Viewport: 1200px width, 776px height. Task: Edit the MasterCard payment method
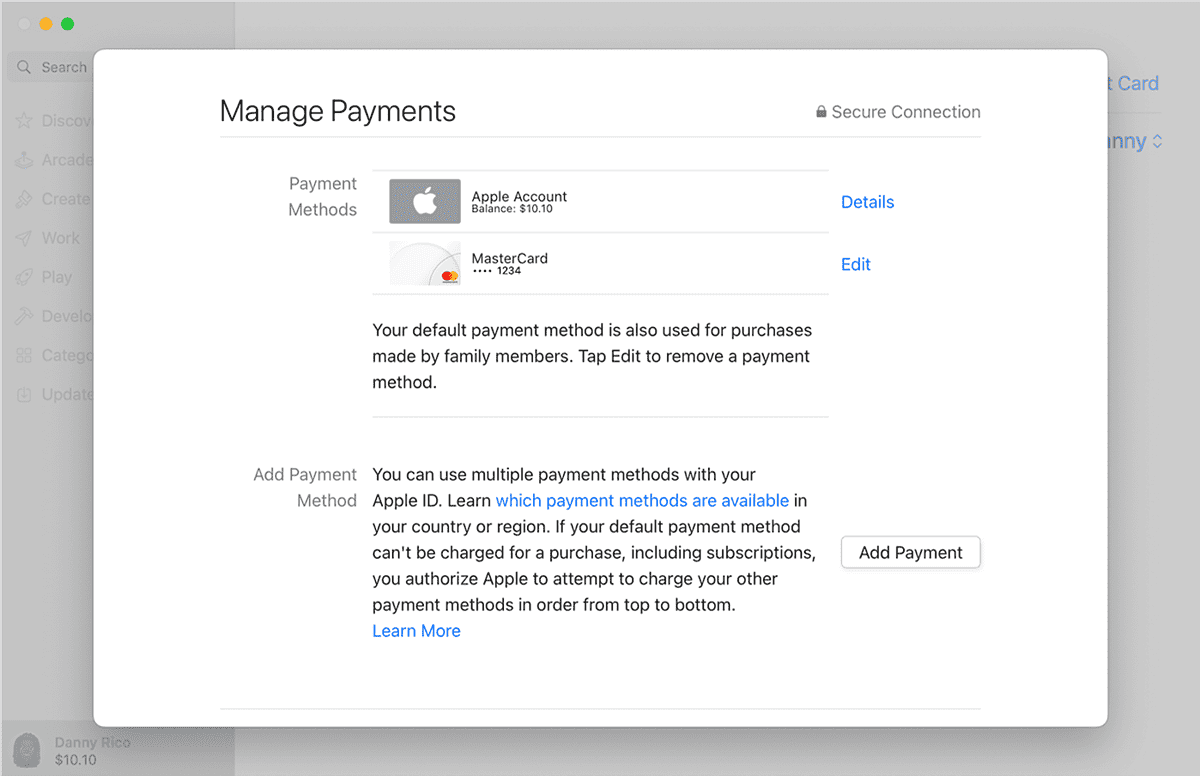pos(855,264)
